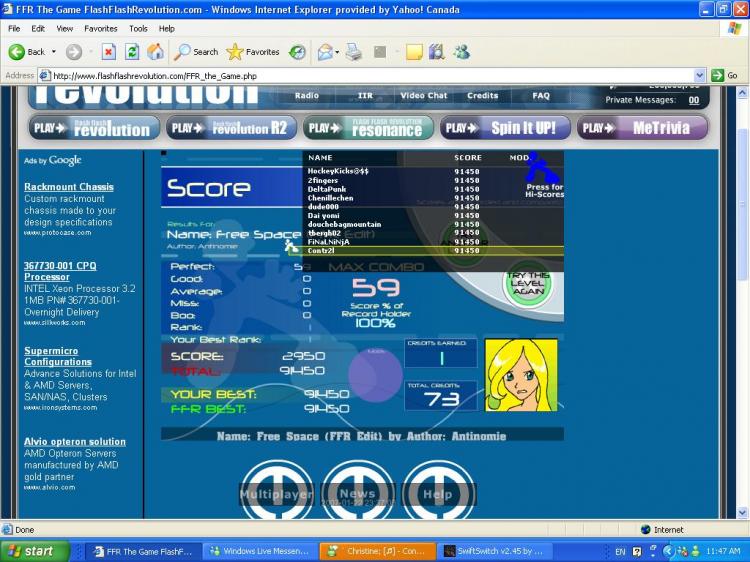Click the Video Chat navigation link
This screenshot has width=750, height=562.
423,96
